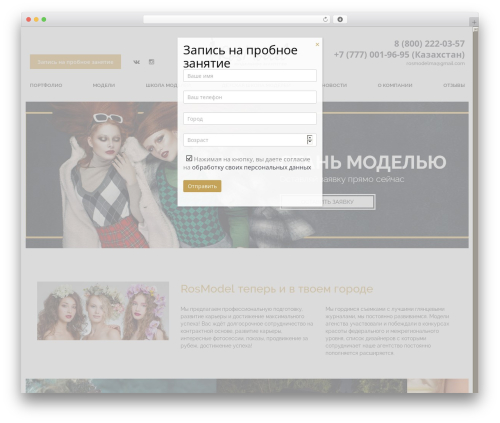Click the red close window button
Screen dimensions: 500x423
[29, 20]
